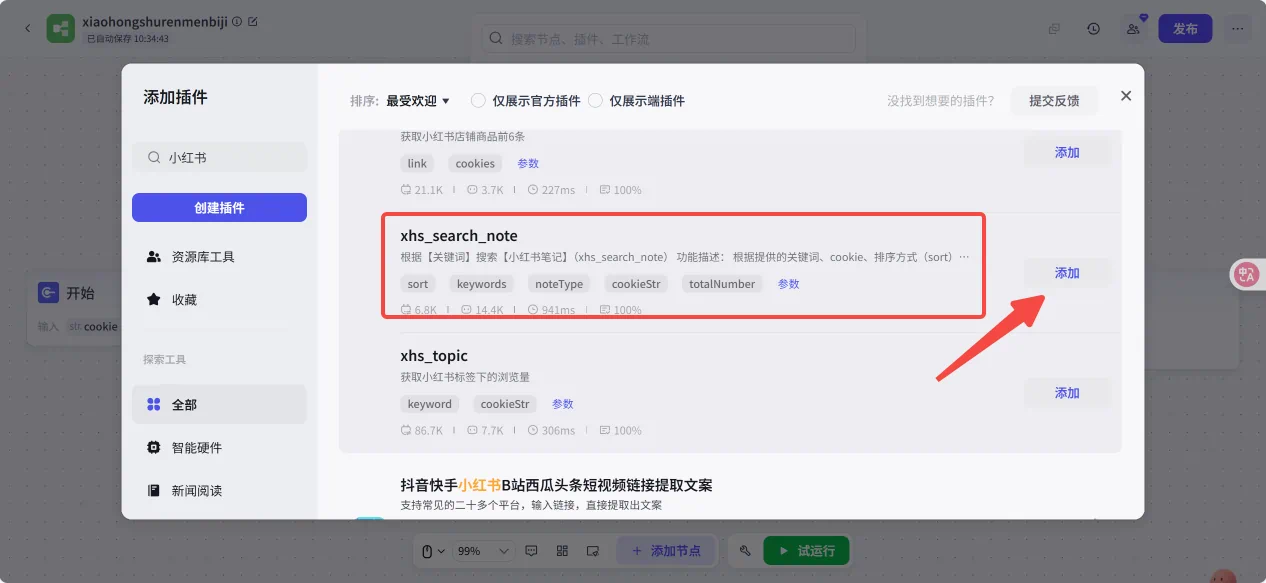1266x583 pixels.
Task: Click the cookies parameter tag
Action: coord(475,163)
